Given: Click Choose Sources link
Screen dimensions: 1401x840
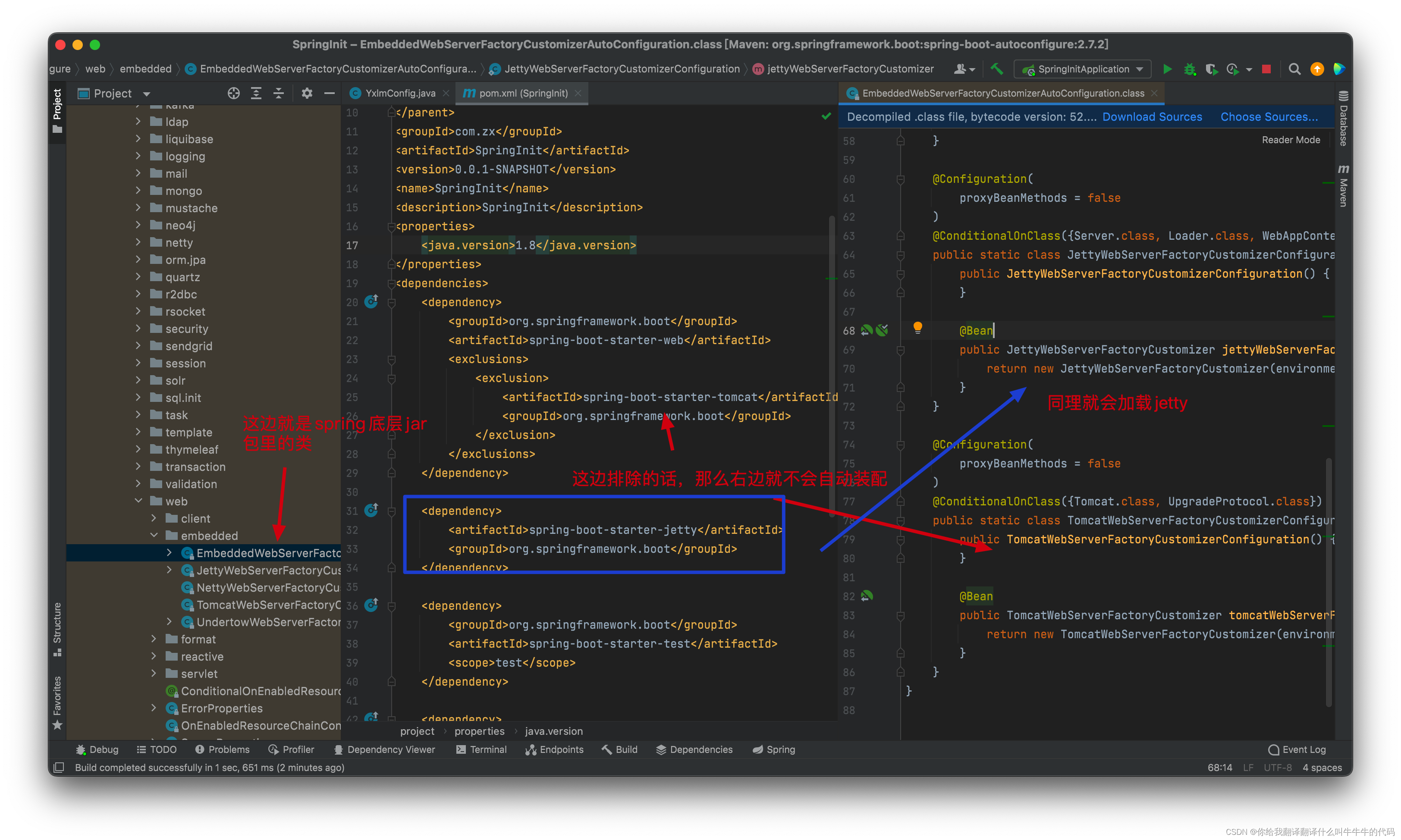Looking at the screenshot, I should (1269, 116).
